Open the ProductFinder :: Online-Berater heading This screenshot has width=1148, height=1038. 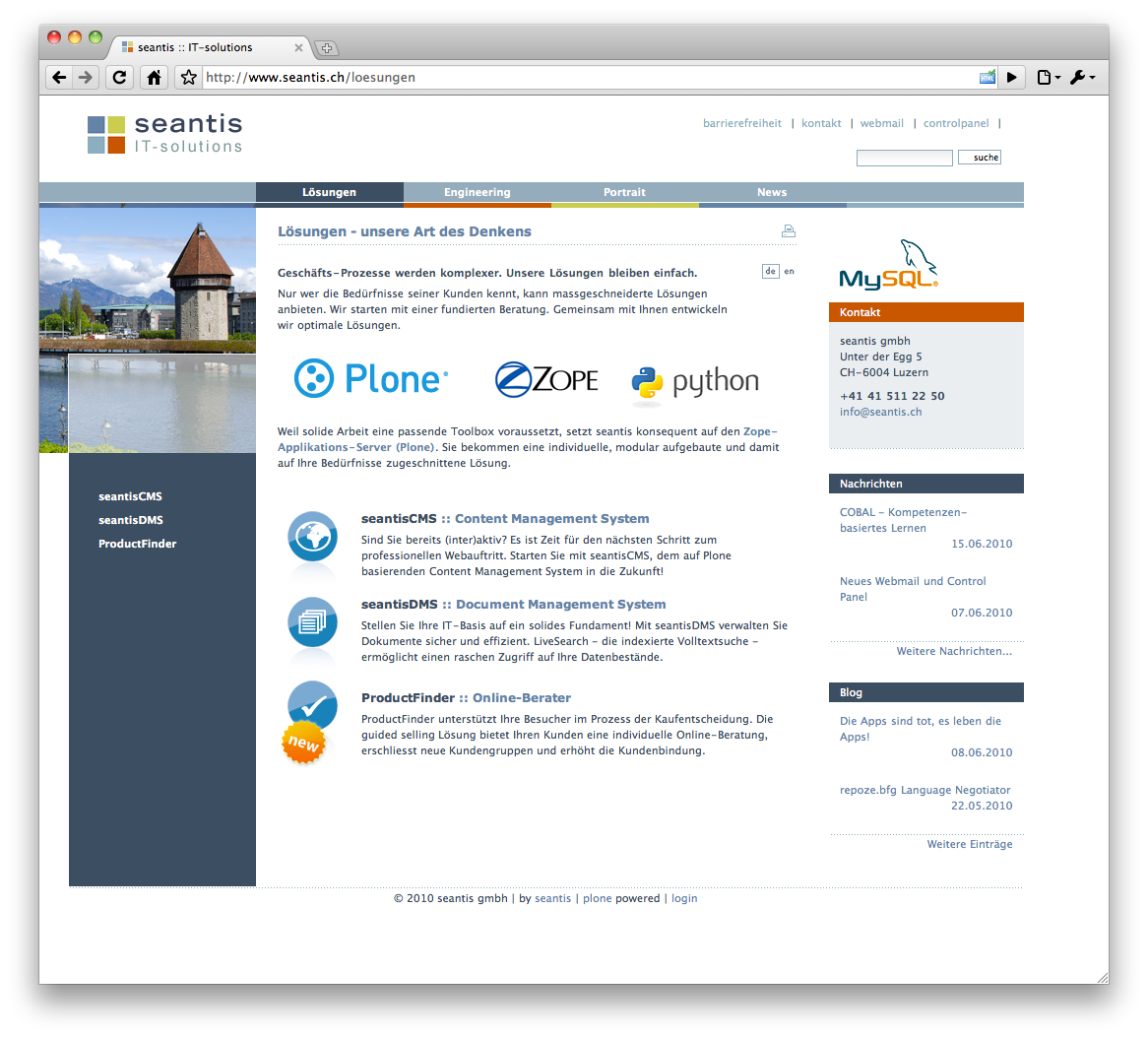click(x=466, y=698)
